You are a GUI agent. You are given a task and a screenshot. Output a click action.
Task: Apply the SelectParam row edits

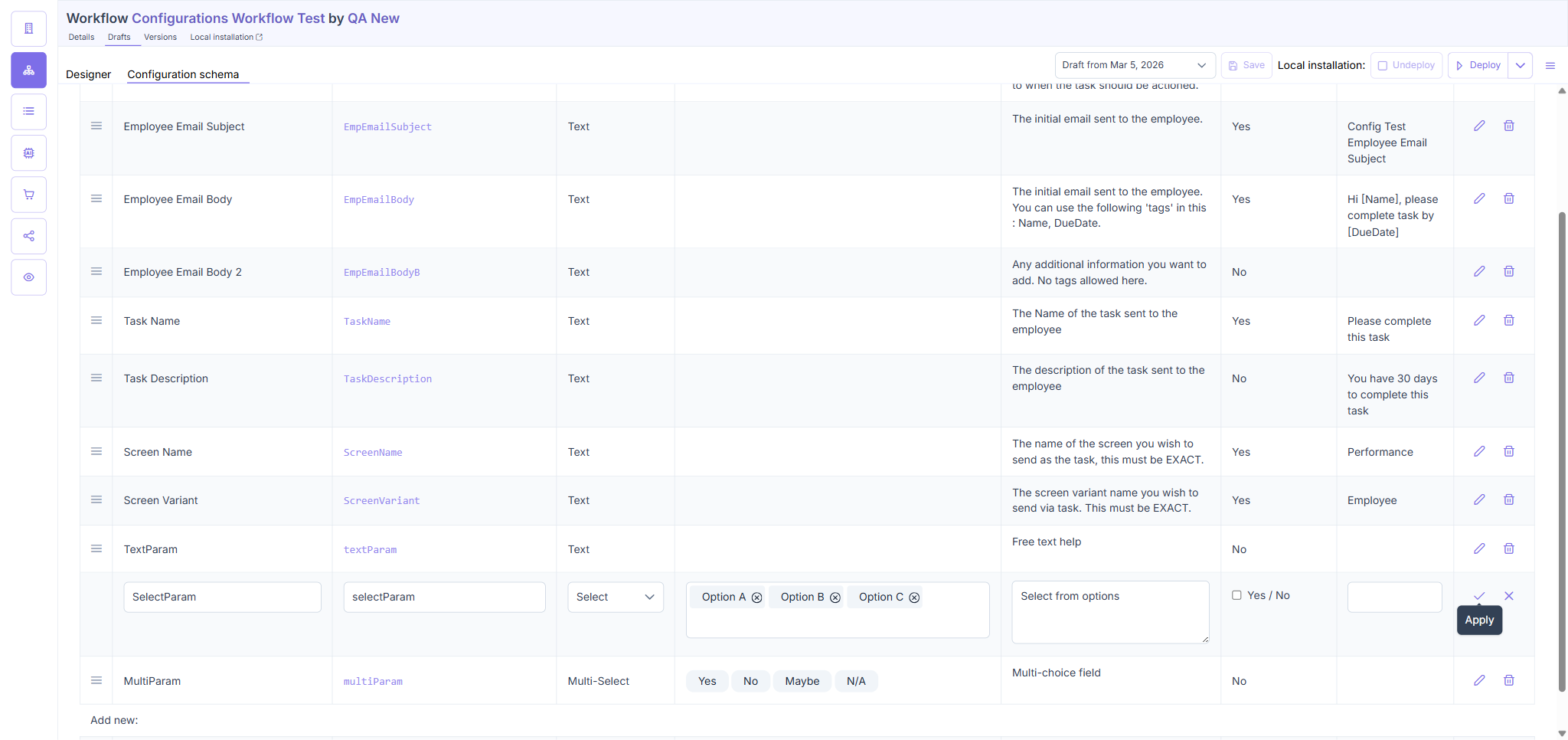point(1479,596)
